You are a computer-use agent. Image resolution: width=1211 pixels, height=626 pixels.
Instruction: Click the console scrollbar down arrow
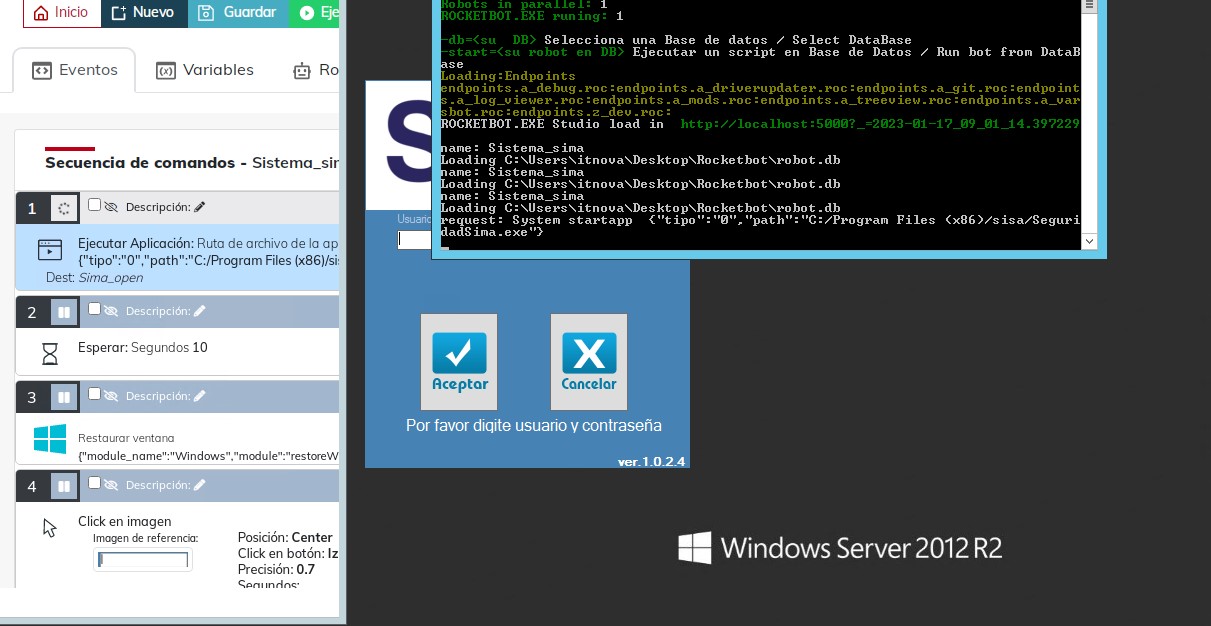pyautogui.click(x=1090, y=241)
